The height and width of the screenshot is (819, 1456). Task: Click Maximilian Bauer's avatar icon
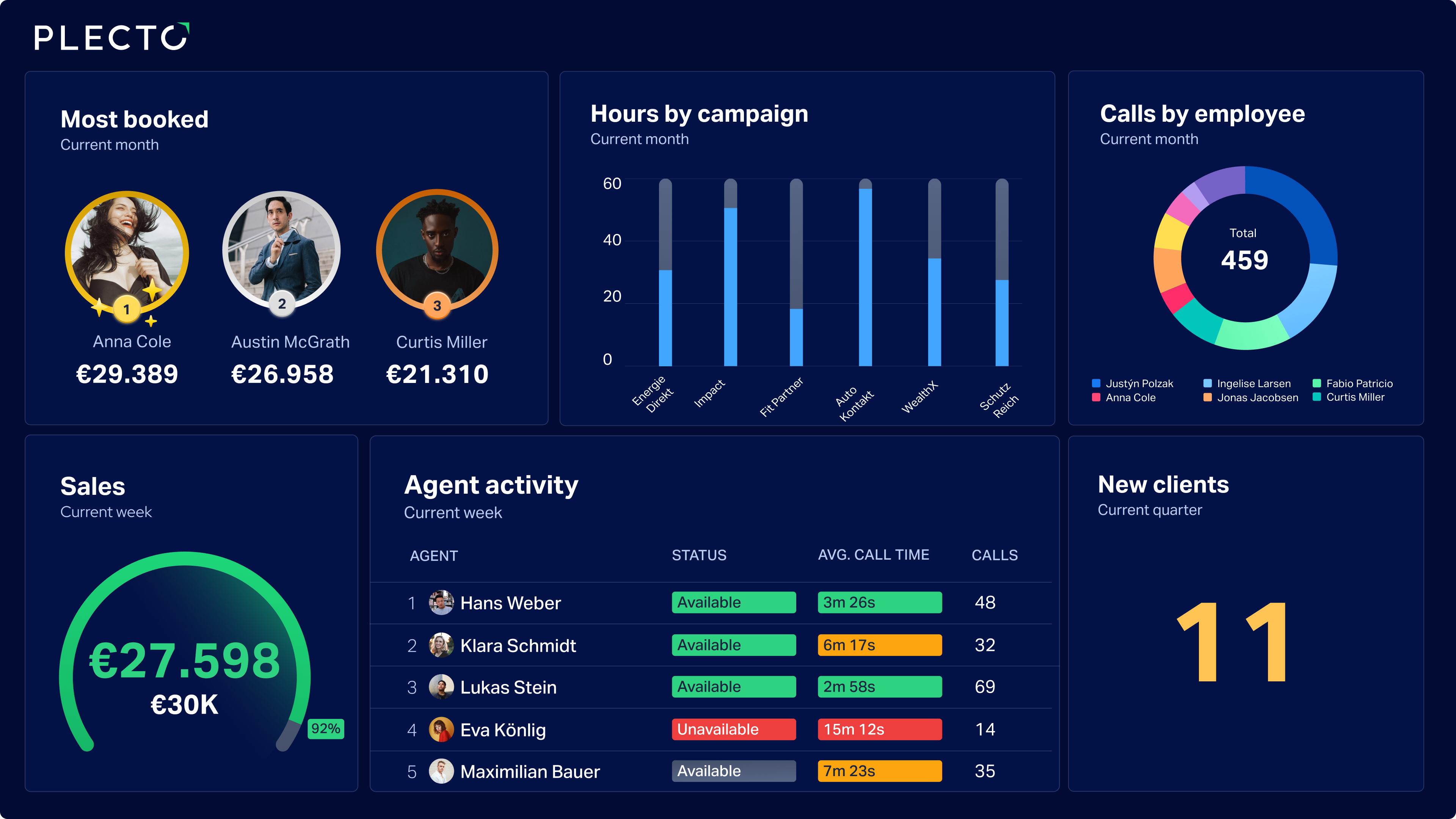coord(441,772)
